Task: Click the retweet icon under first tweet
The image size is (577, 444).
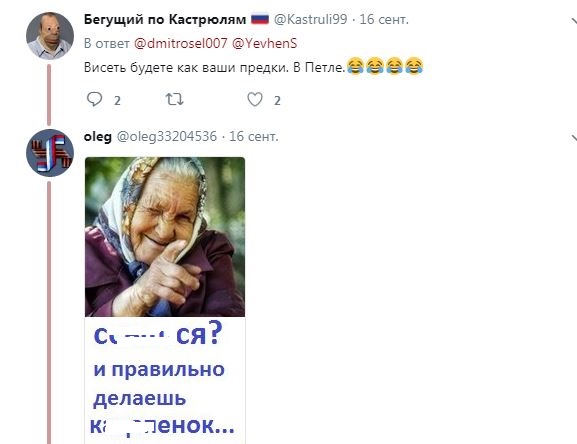Action: click(174, 99)
